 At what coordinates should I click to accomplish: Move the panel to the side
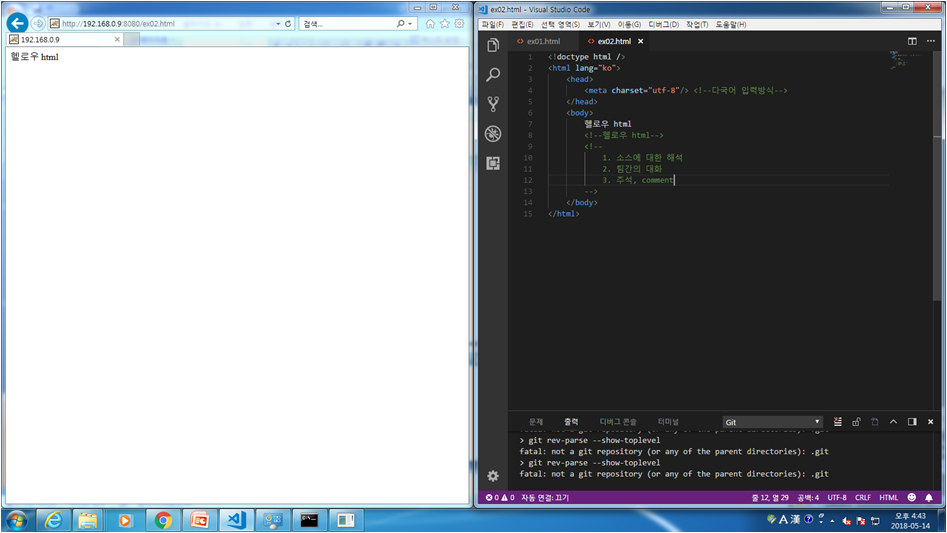(x=912, y=422)
